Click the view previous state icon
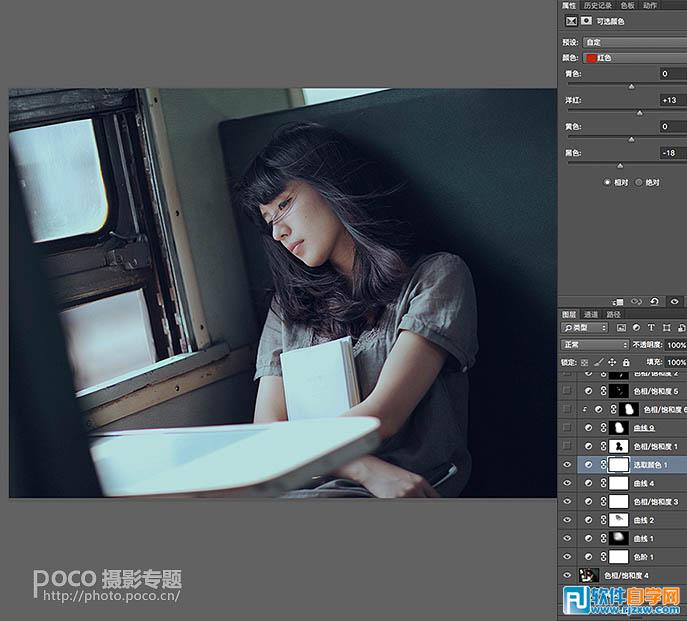 tap(636, 300)
